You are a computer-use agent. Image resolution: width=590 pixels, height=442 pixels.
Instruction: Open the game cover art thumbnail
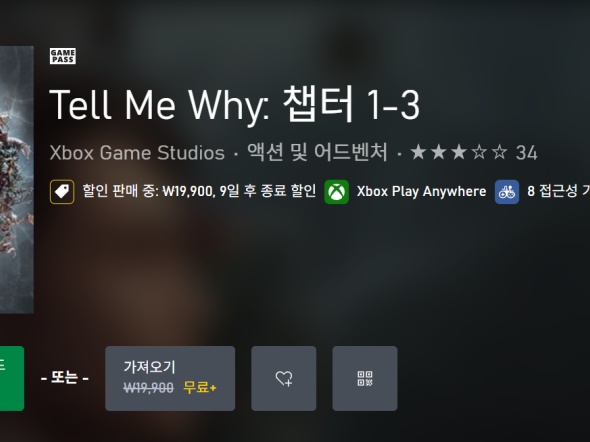[17, 180]
